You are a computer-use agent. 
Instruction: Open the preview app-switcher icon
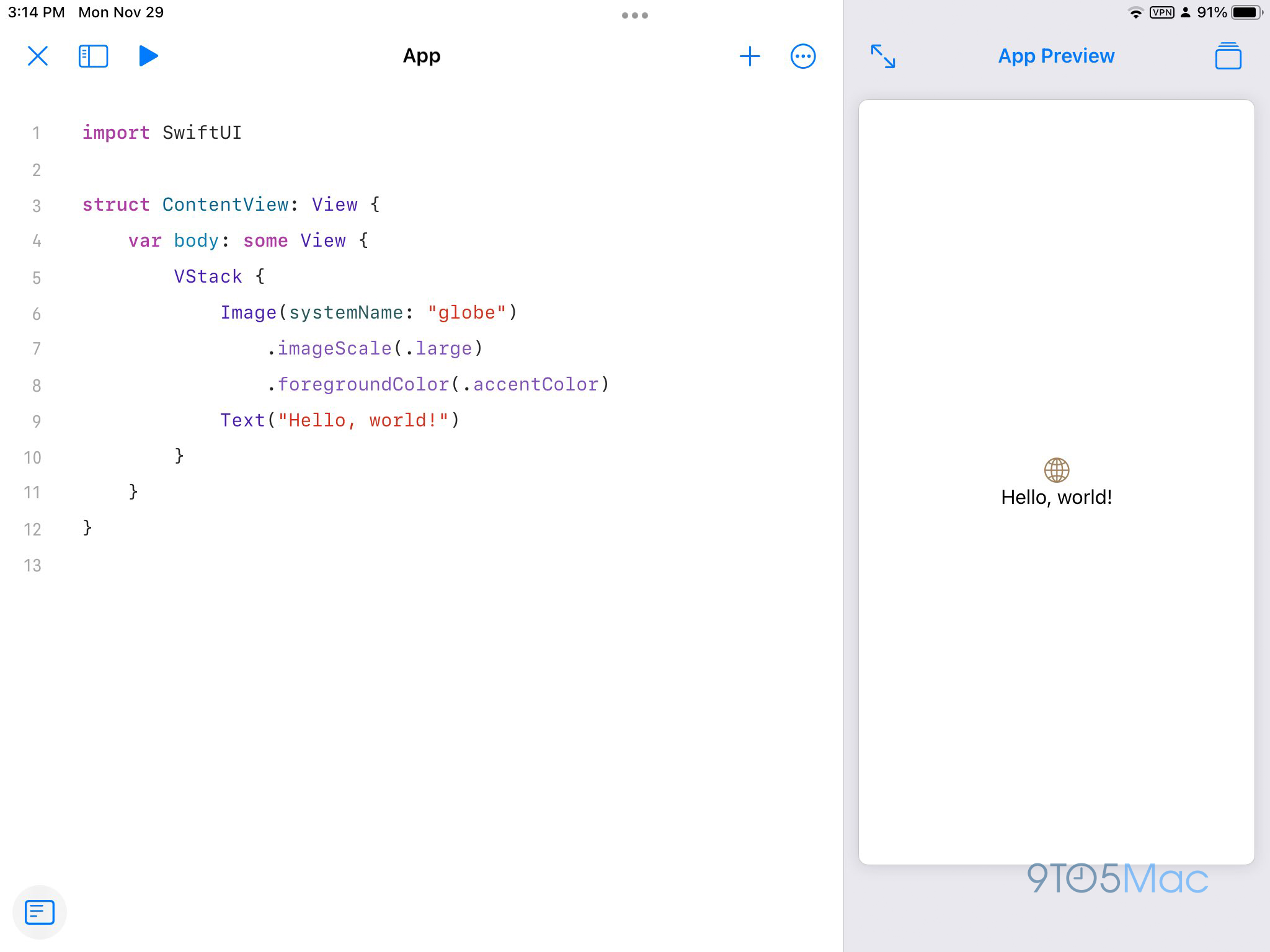click(x=1228, y=55)
